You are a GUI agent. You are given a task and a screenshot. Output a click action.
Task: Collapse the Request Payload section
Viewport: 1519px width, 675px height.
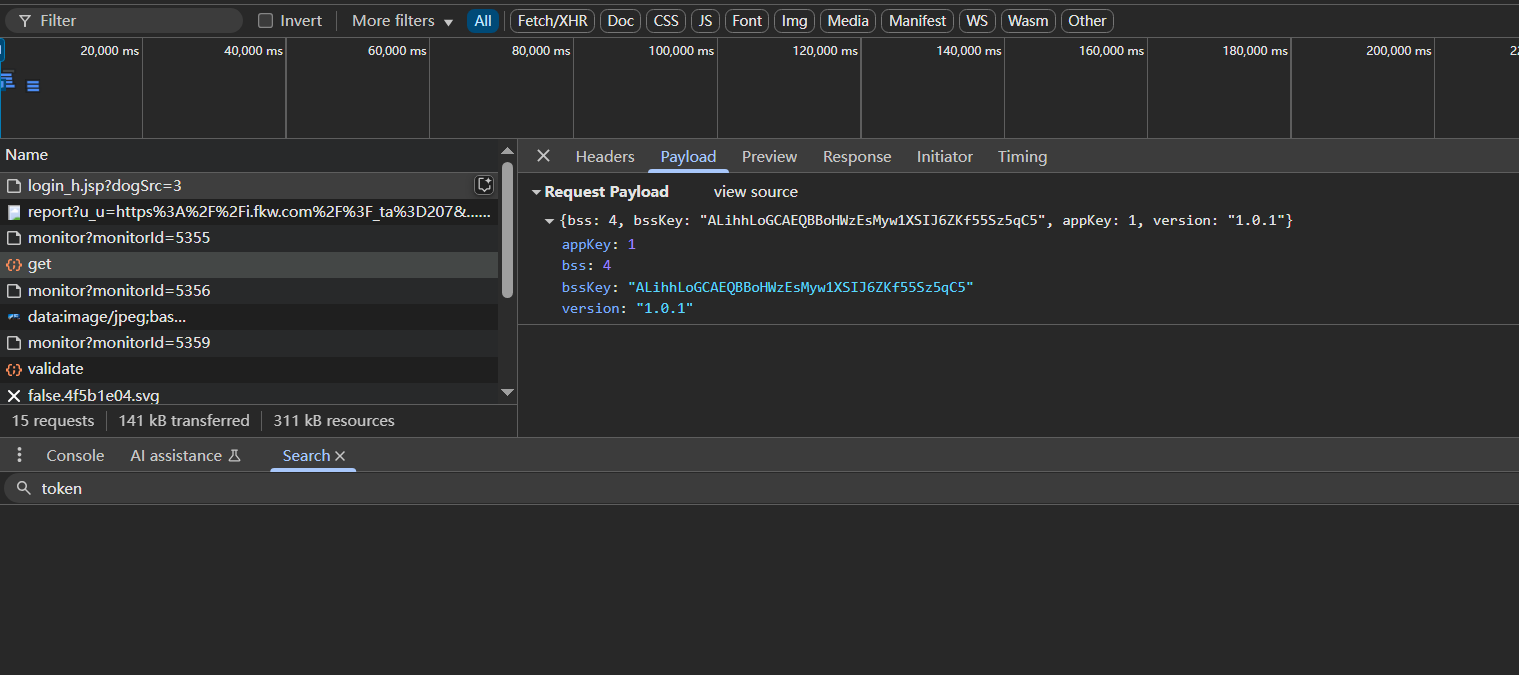[x=537, y=192]
